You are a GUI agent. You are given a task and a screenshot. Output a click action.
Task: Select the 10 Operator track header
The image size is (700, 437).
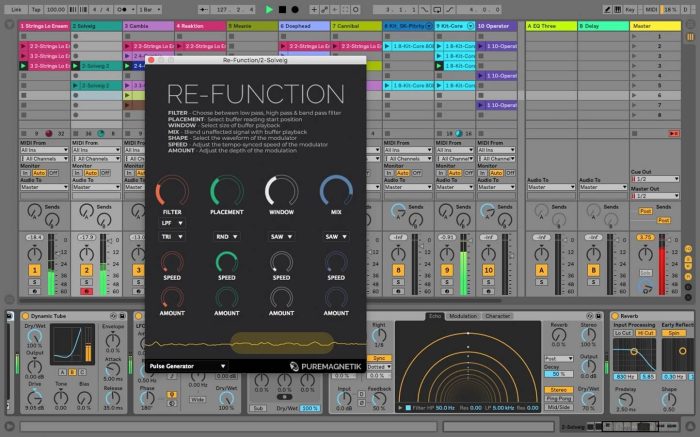tap(496, 26)
